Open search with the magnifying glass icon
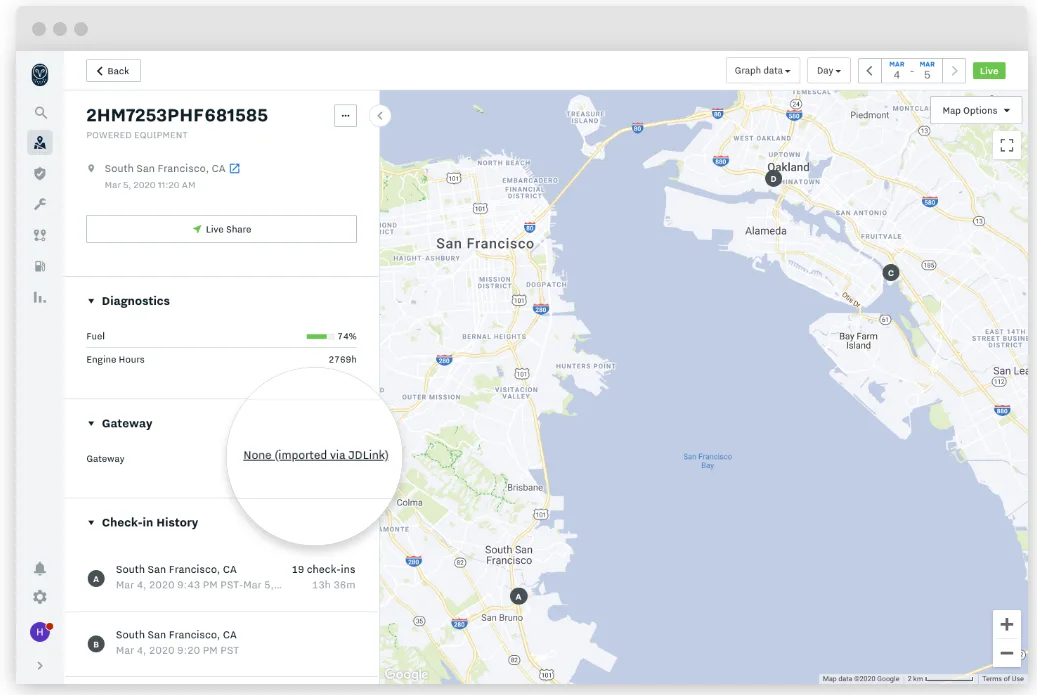Viewport: 1037px width, 695px height. (40, 112)
